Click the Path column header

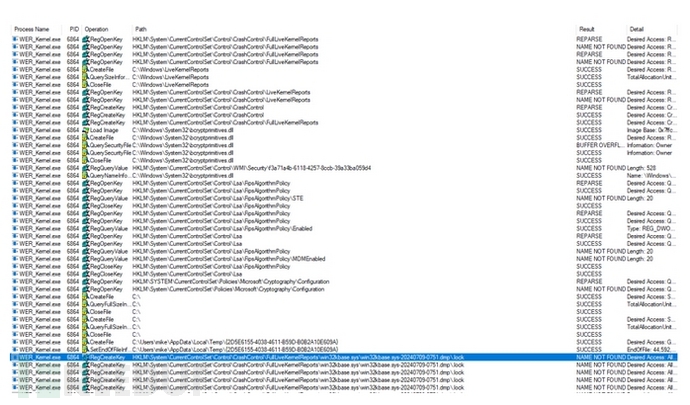pos(141,29)
